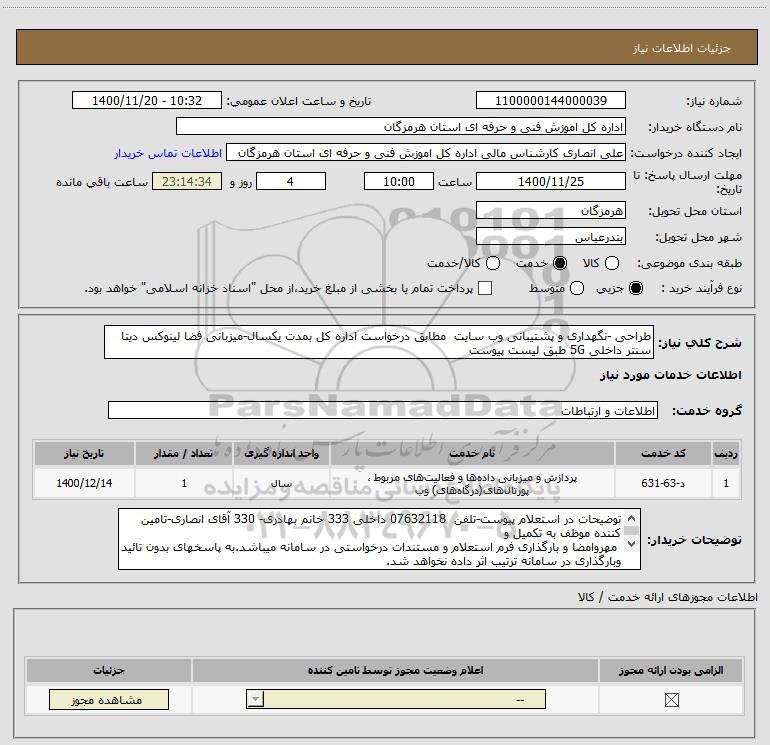Select the کالا radio button

612,264
